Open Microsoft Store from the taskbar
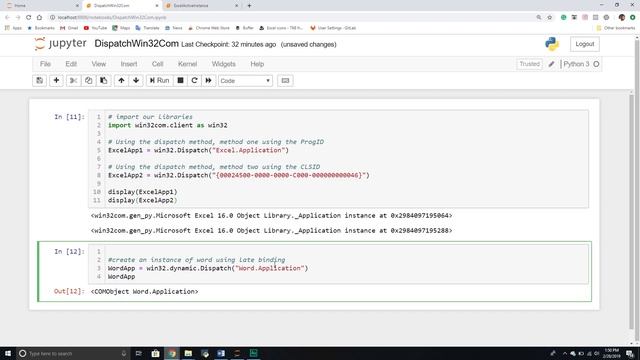The width and height of the screenshot is (640, 360). 156,353
